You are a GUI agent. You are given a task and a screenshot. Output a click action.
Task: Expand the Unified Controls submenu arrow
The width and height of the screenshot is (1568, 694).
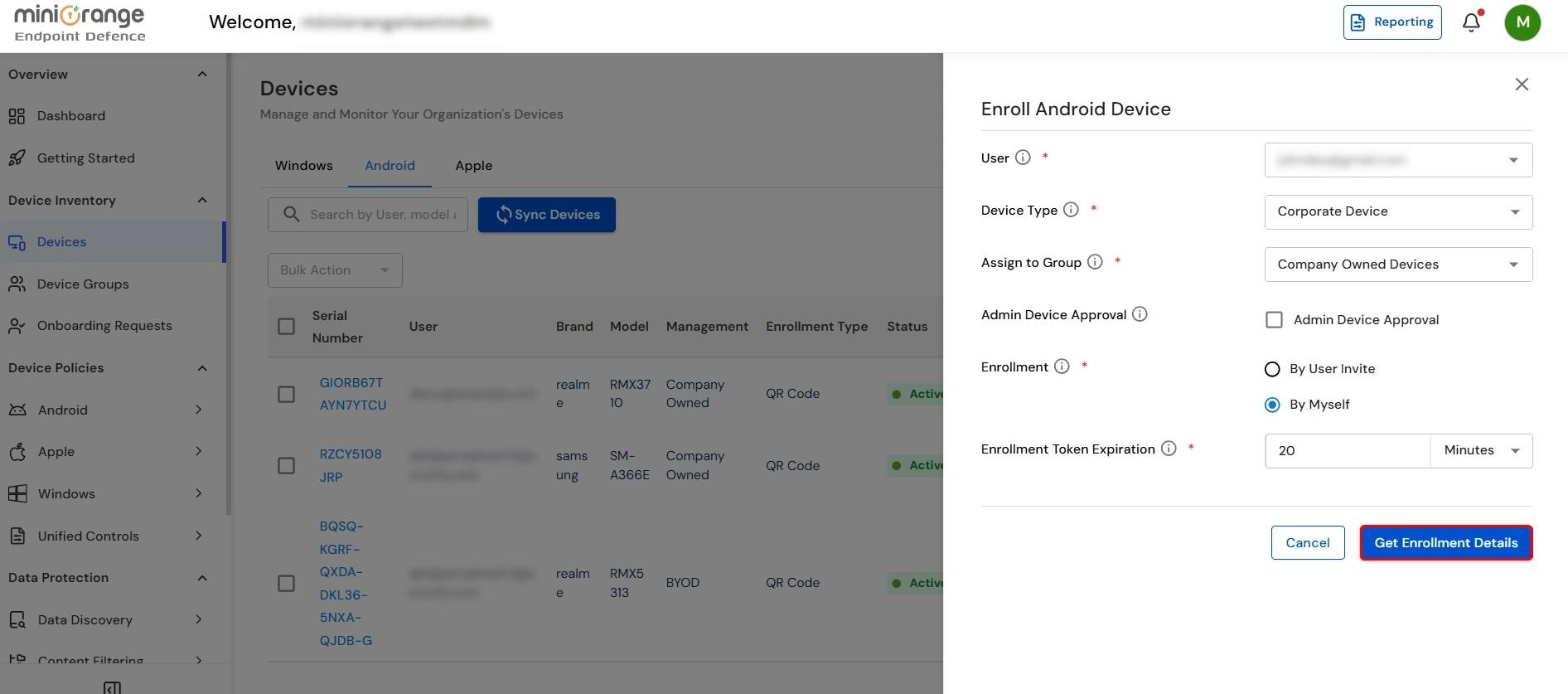coord(199,536)
